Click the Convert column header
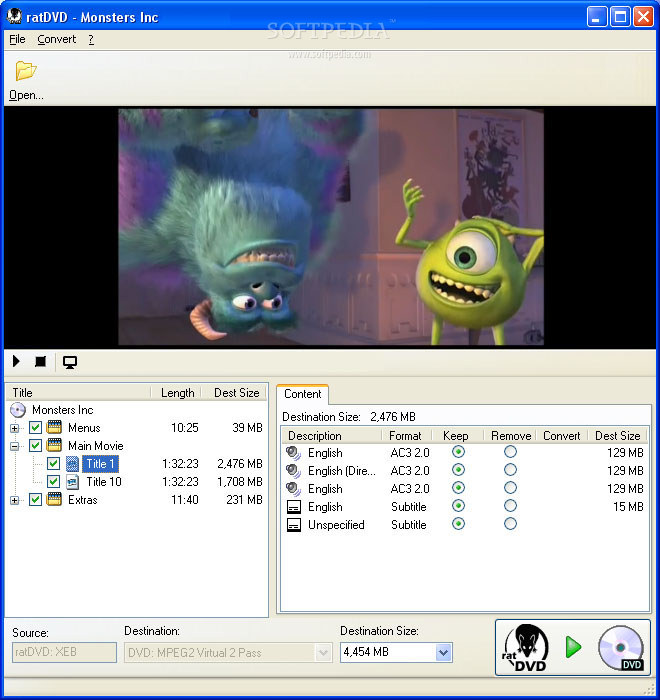Image resolution: width=660 pixels, height=700 pixels. click(x=561, y=435)
